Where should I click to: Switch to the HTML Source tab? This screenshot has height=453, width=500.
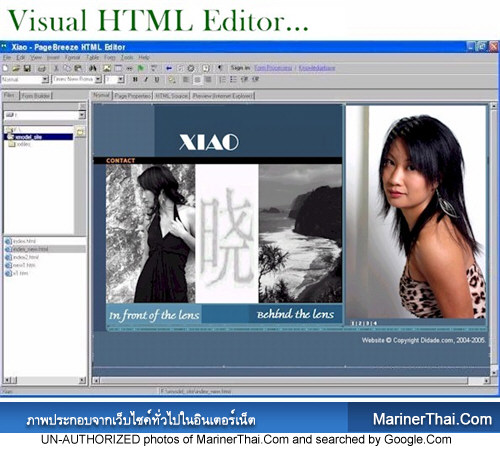click(172, 96)
